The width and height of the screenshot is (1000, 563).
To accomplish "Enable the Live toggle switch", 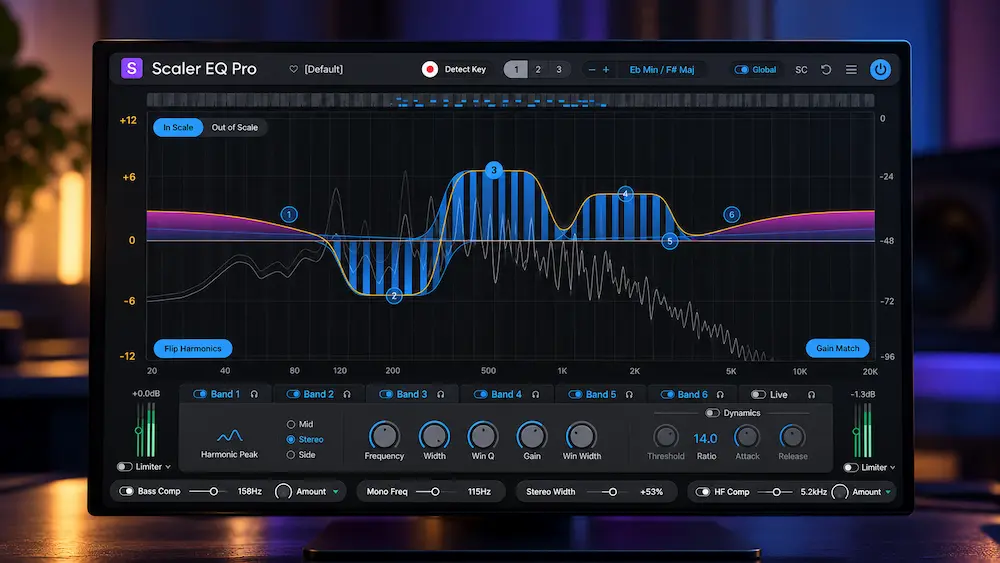I will [x=758, y=394].
